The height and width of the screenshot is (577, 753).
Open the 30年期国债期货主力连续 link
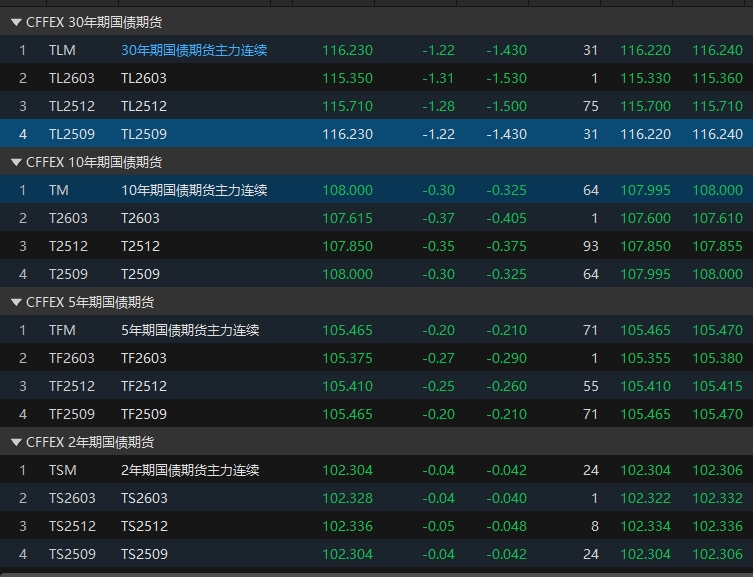tap(194, 50)
